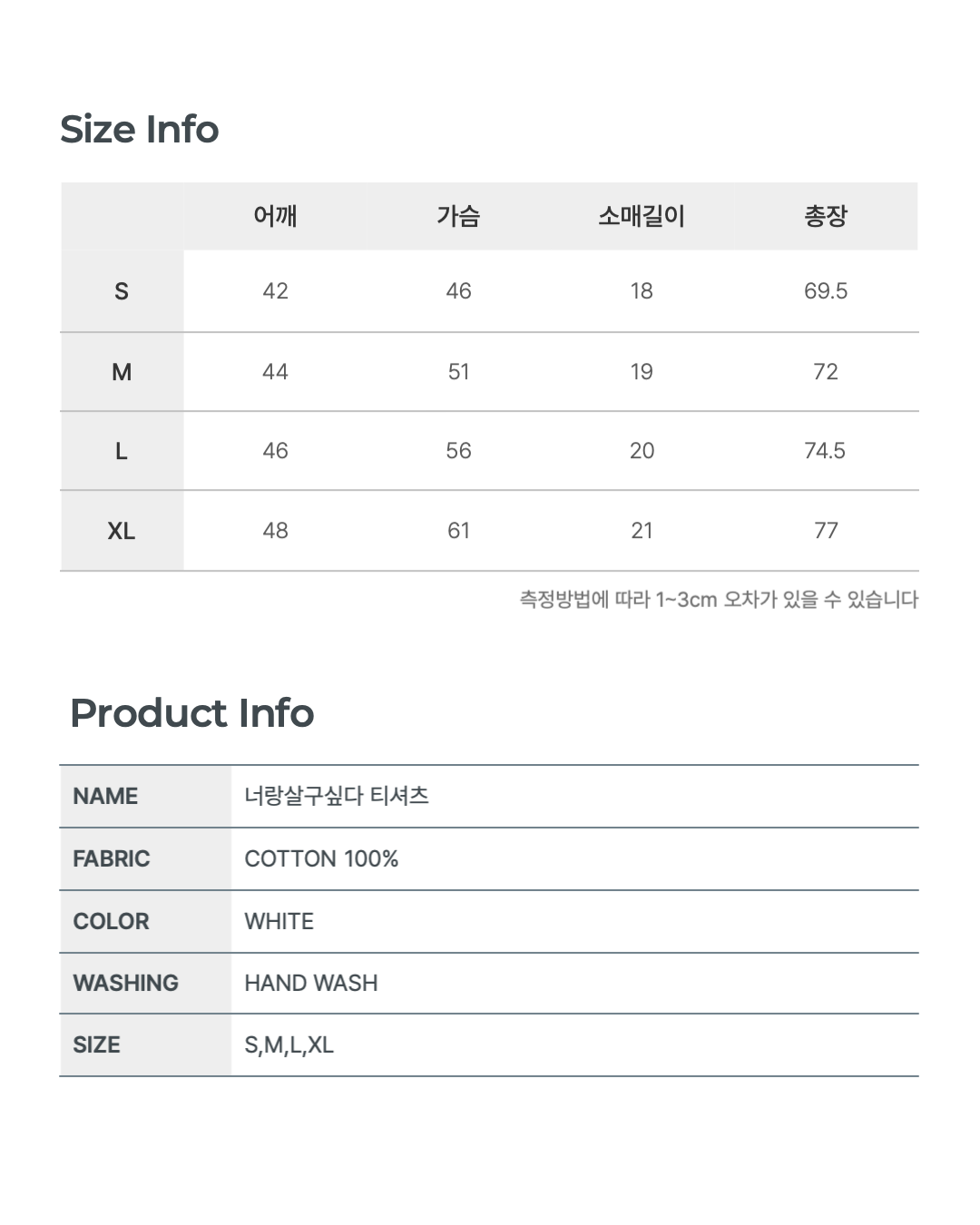Select the 가슴 column header
Viewport: 980px width, 1225px height.
point(458,216)
